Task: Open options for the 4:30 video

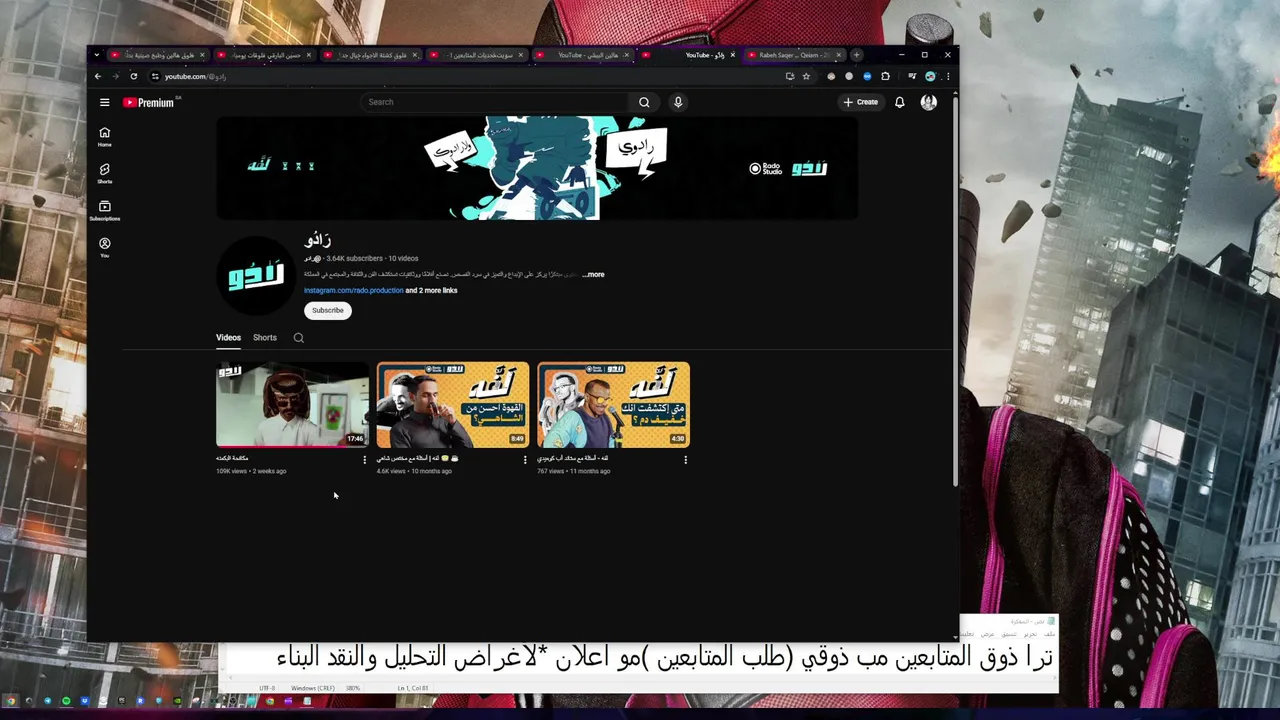Action: point(685,460)
